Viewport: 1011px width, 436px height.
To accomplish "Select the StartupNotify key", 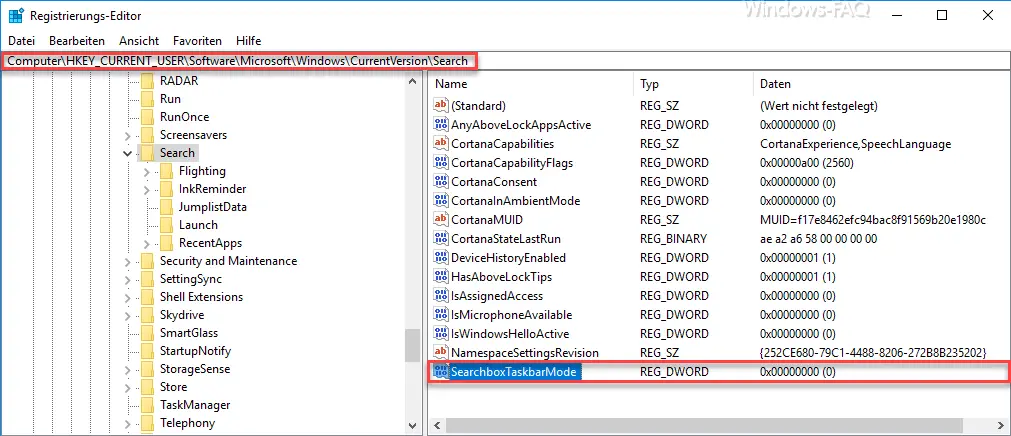I will (x=195, y=351).
